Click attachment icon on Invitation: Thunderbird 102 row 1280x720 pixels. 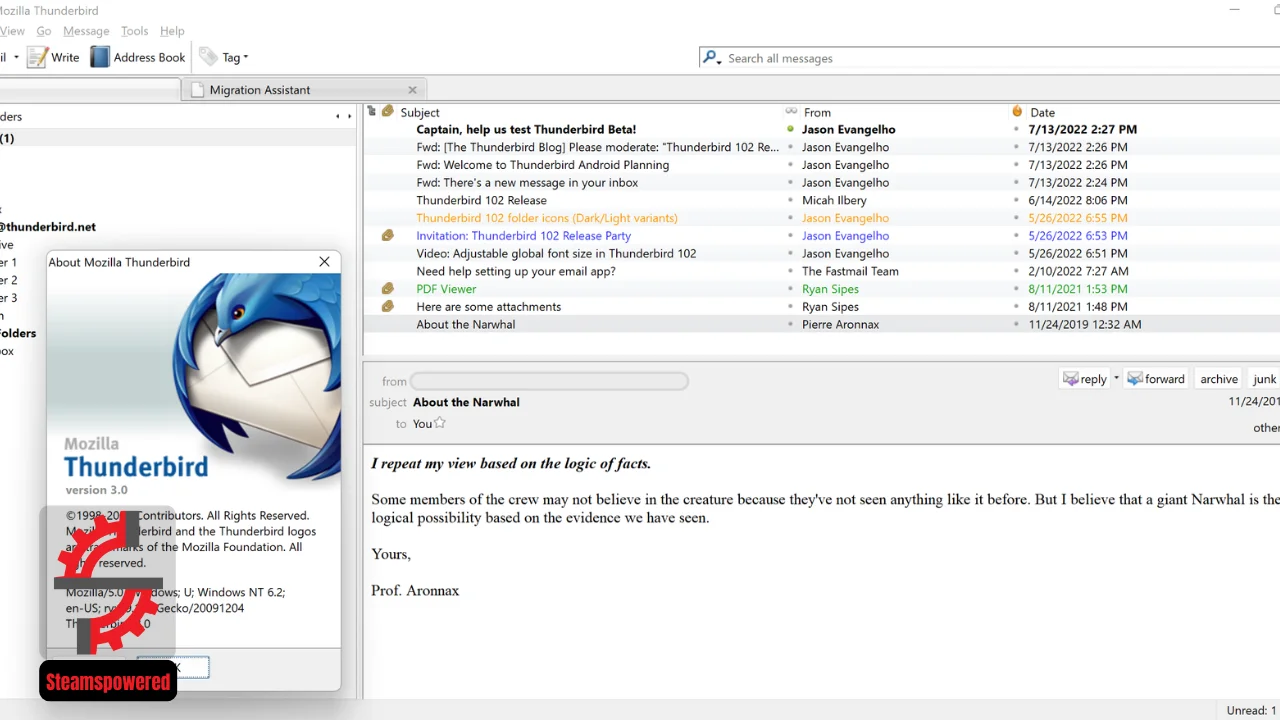388,236
